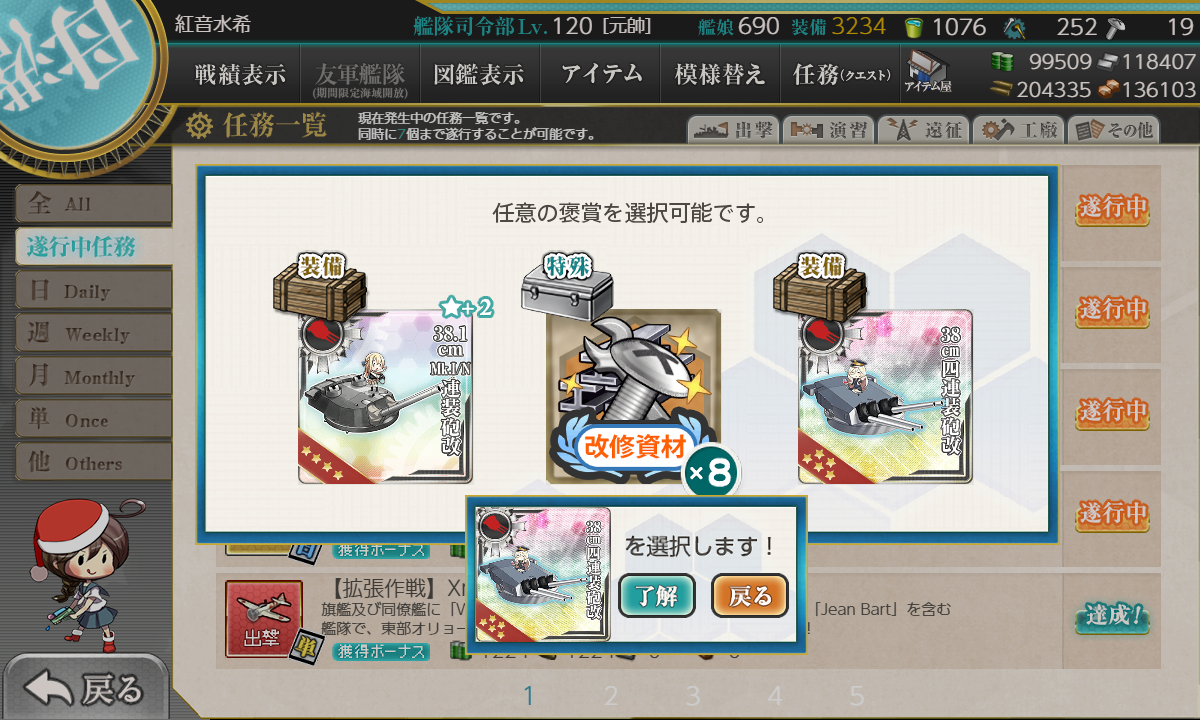Cancel selection with orange 戻る button

[750, 596]
